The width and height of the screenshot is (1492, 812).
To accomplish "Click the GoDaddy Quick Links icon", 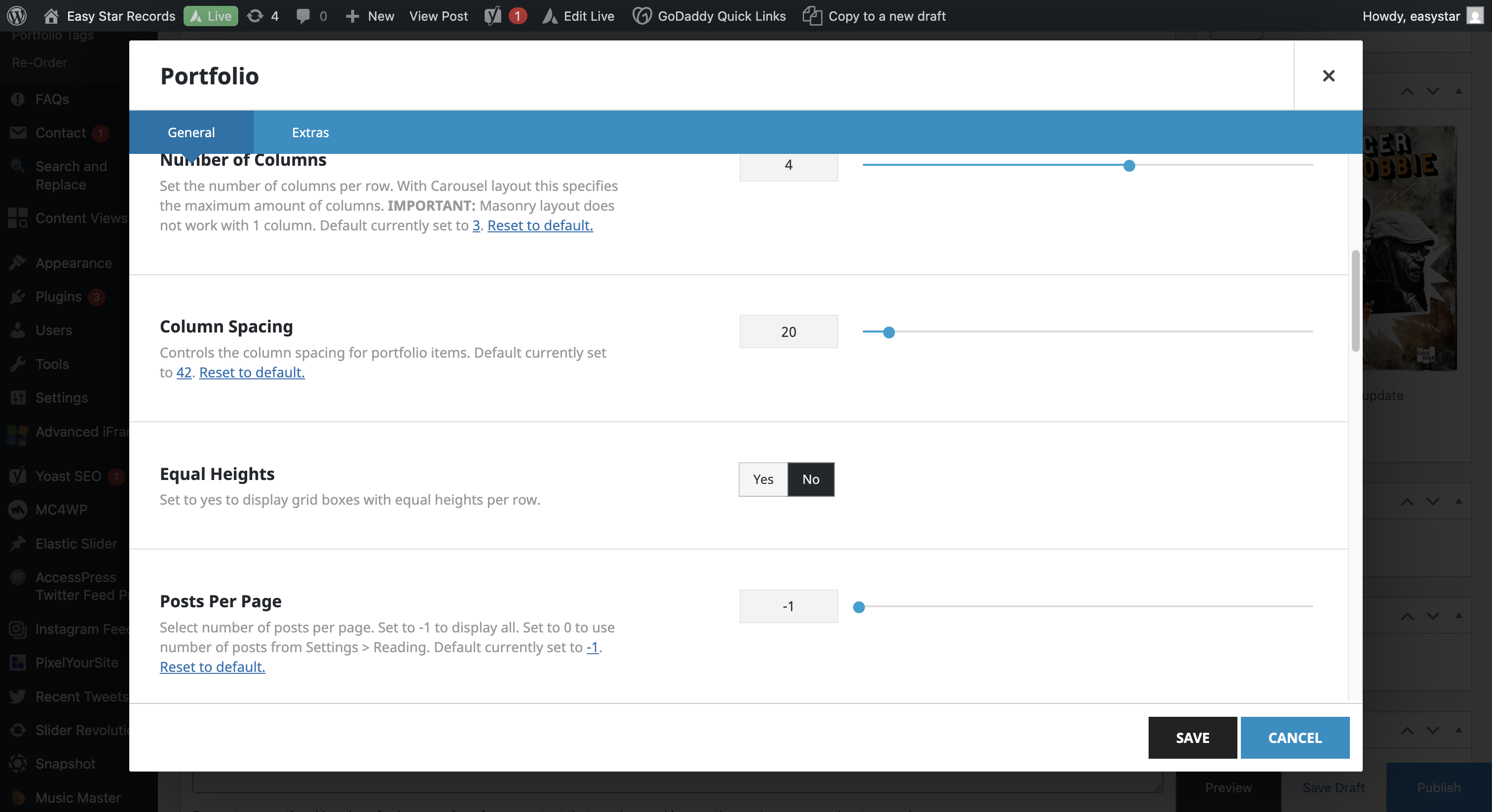I will point(641,16).
